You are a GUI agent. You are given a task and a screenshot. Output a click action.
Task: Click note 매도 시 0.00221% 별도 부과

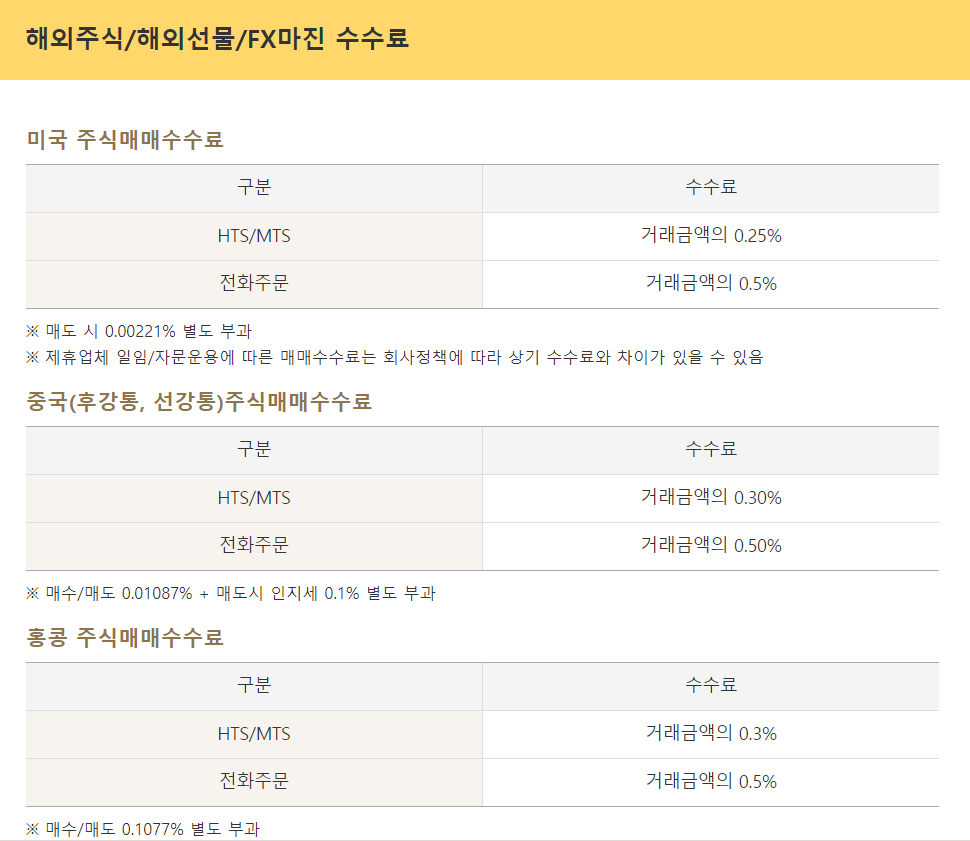(x=139, y=331)
